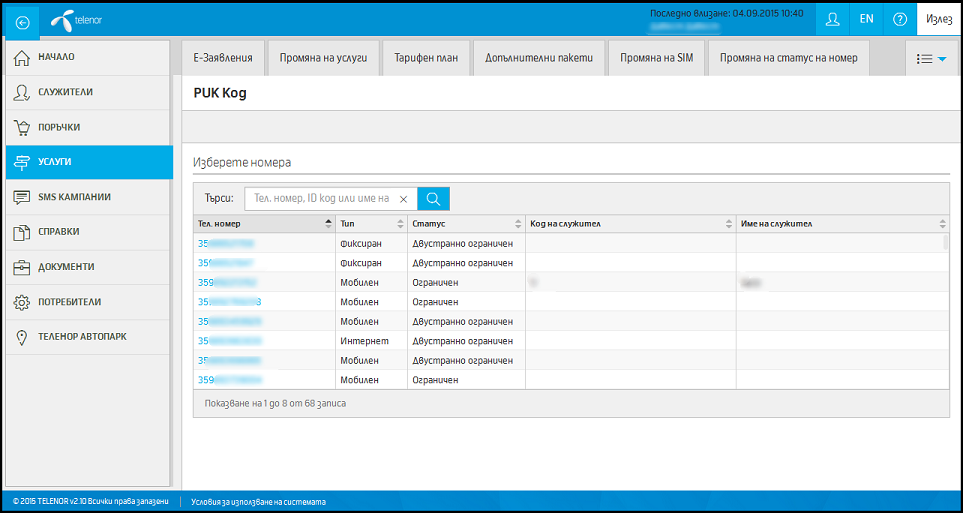Open the user profile icon

click(x=832, y=19)
